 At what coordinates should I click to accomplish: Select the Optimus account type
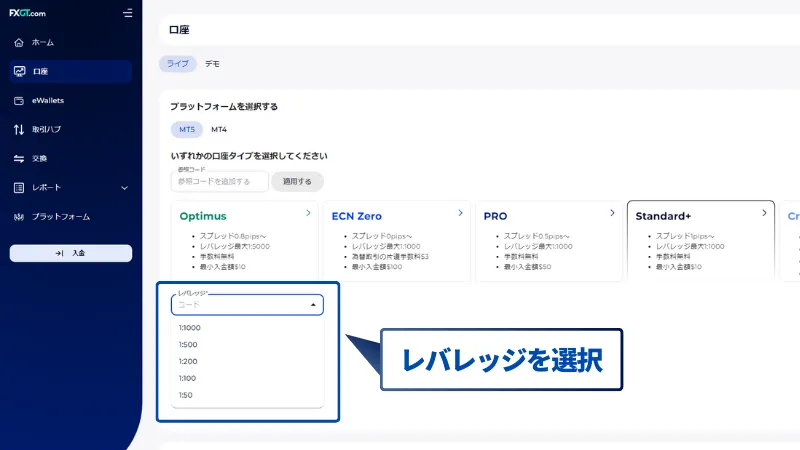245,240
